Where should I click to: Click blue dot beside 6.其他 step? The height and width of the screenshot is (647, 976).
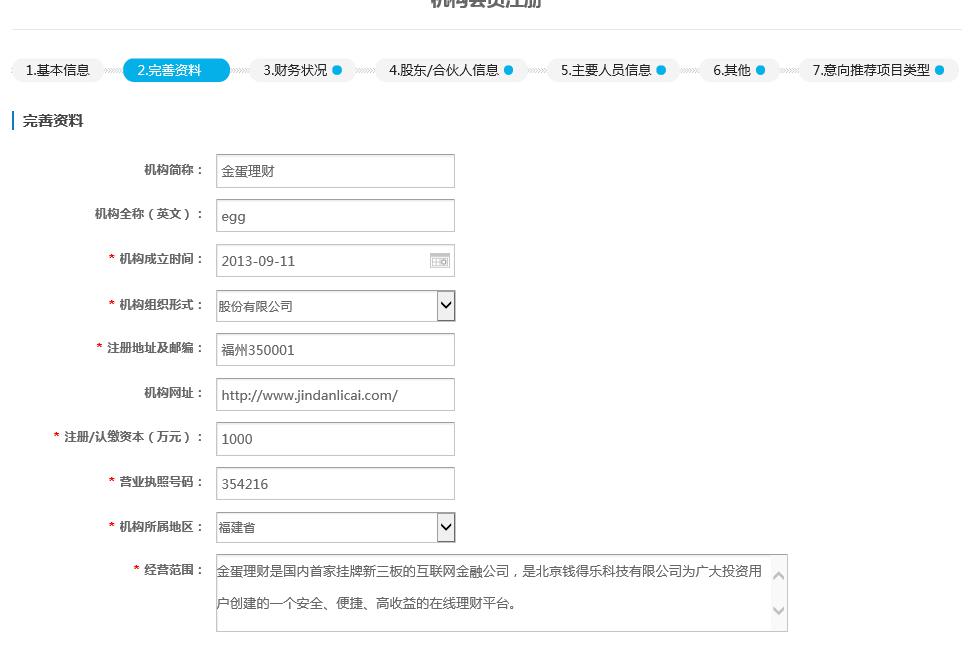(761, 70)
